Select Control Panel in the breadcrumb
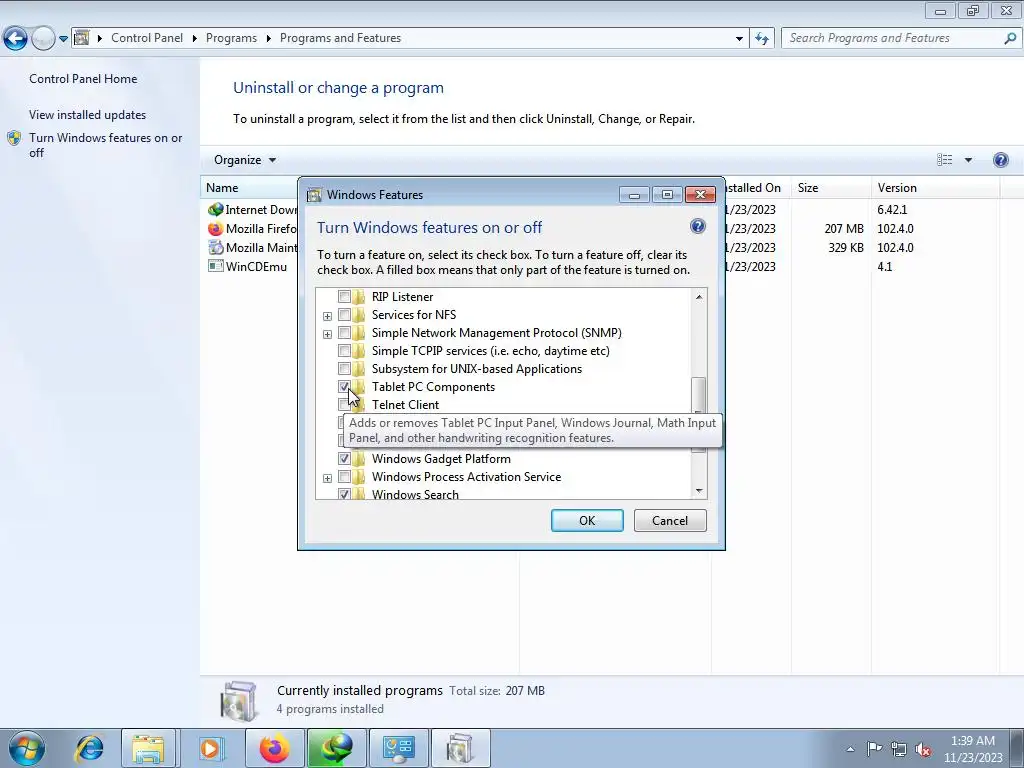 pos(147,38)
